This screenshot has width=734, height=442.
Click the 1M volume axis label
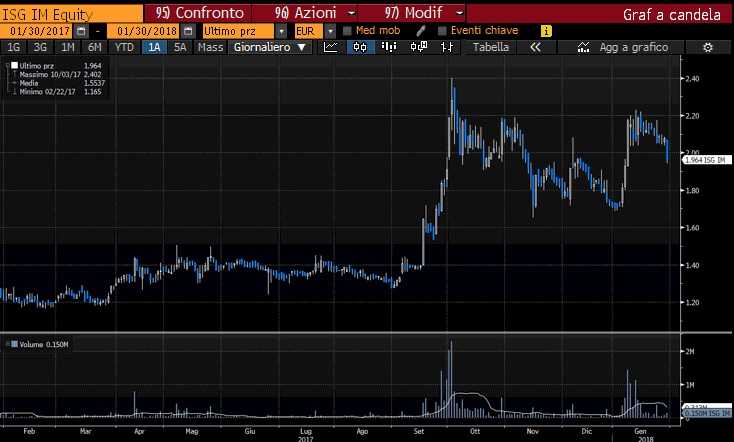point(690,385)
